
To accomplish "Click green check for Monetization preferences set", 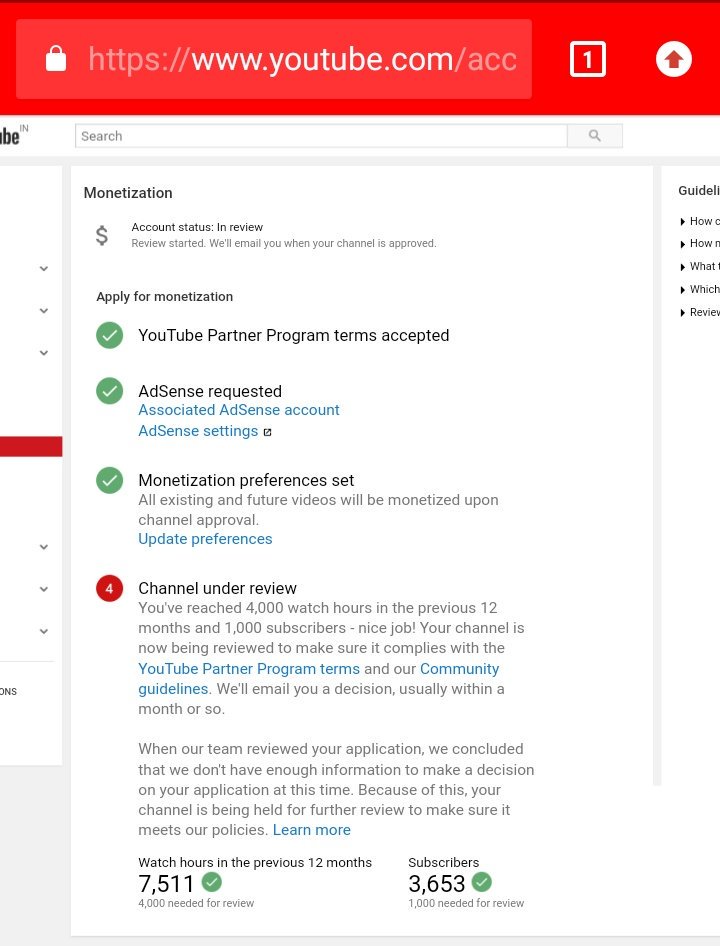I will coord(109,480).
